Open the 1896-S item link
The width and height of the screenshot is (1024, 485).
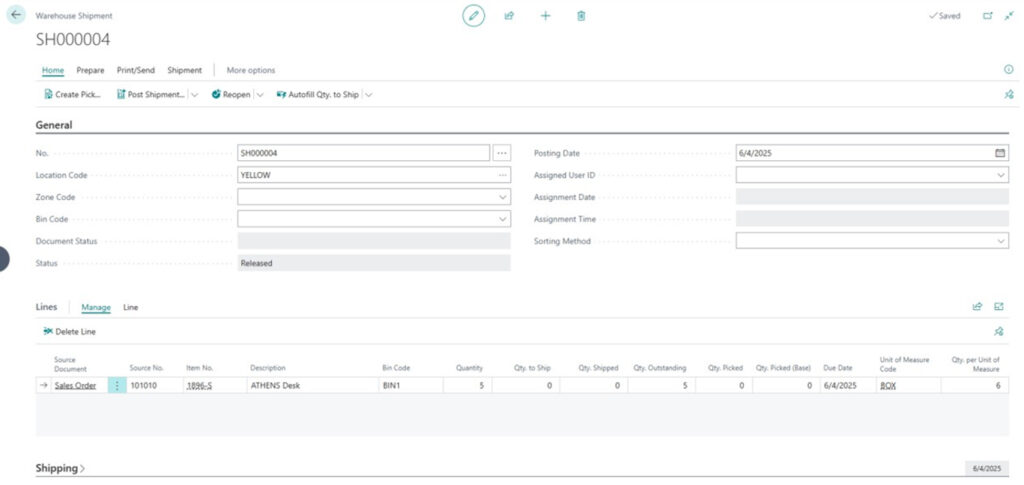pyautogui.click(x=199, y=385)
